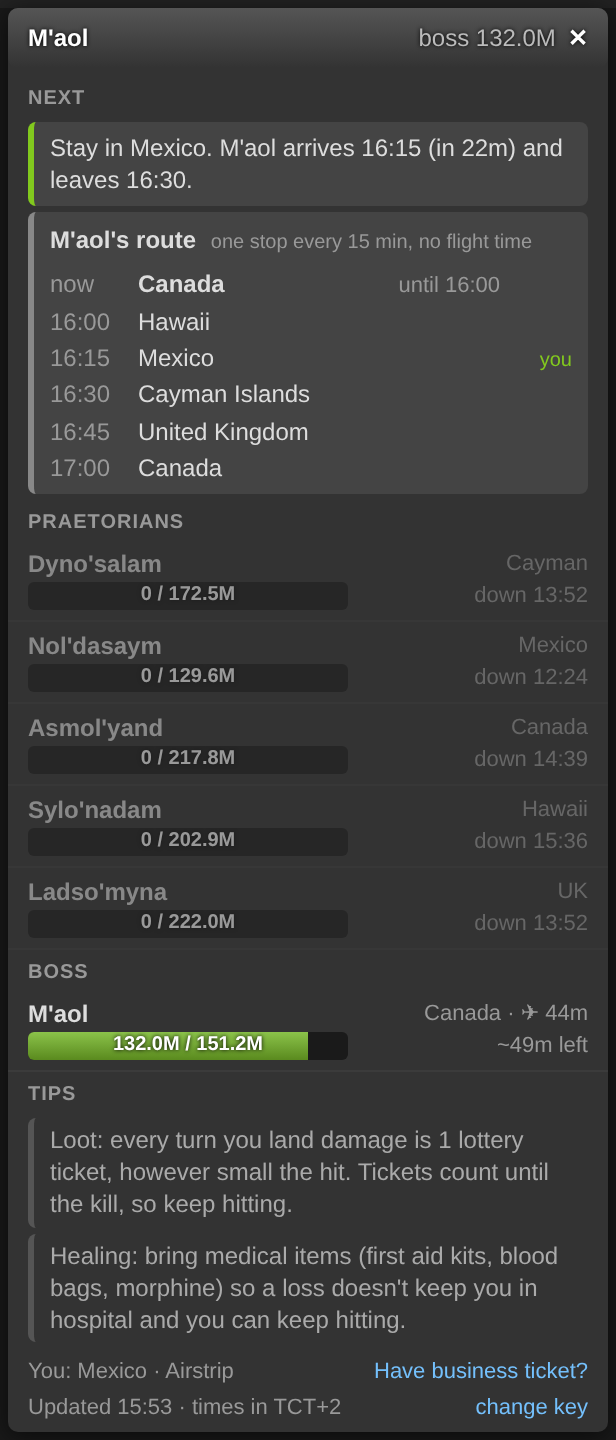Click Asmol'yand praetorian name
616x1440 pixels.
(x=95, y=728)
